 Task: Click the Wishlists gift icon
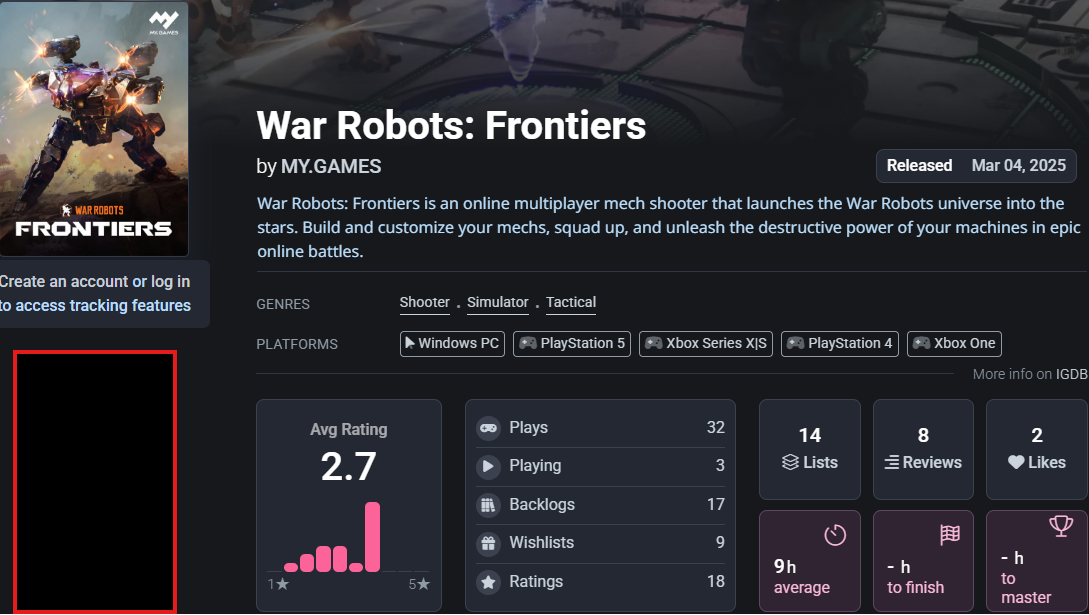(488, 544)
